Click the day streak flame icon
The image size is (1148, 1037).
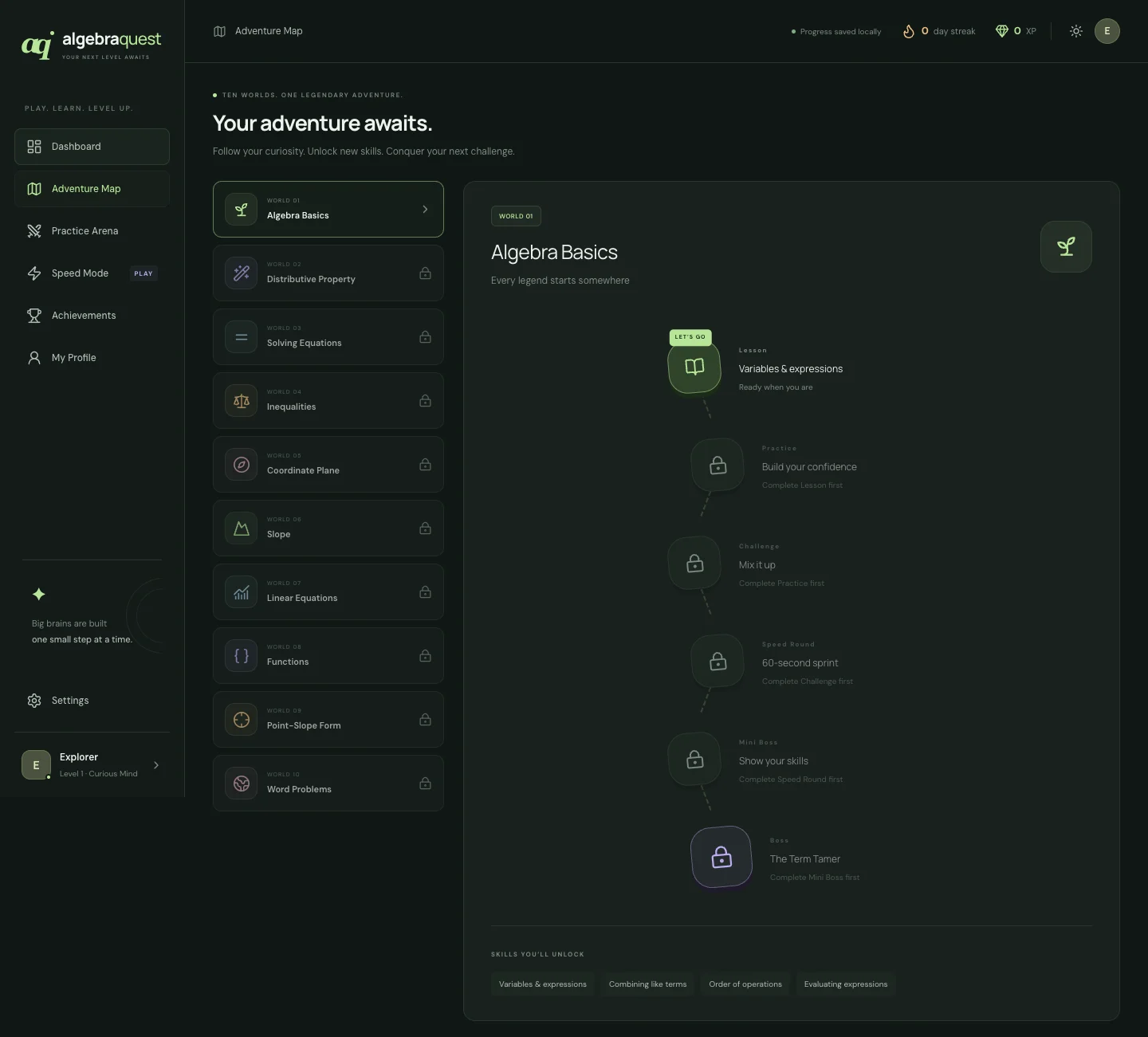pyautogui.click(x=908, y=31)
